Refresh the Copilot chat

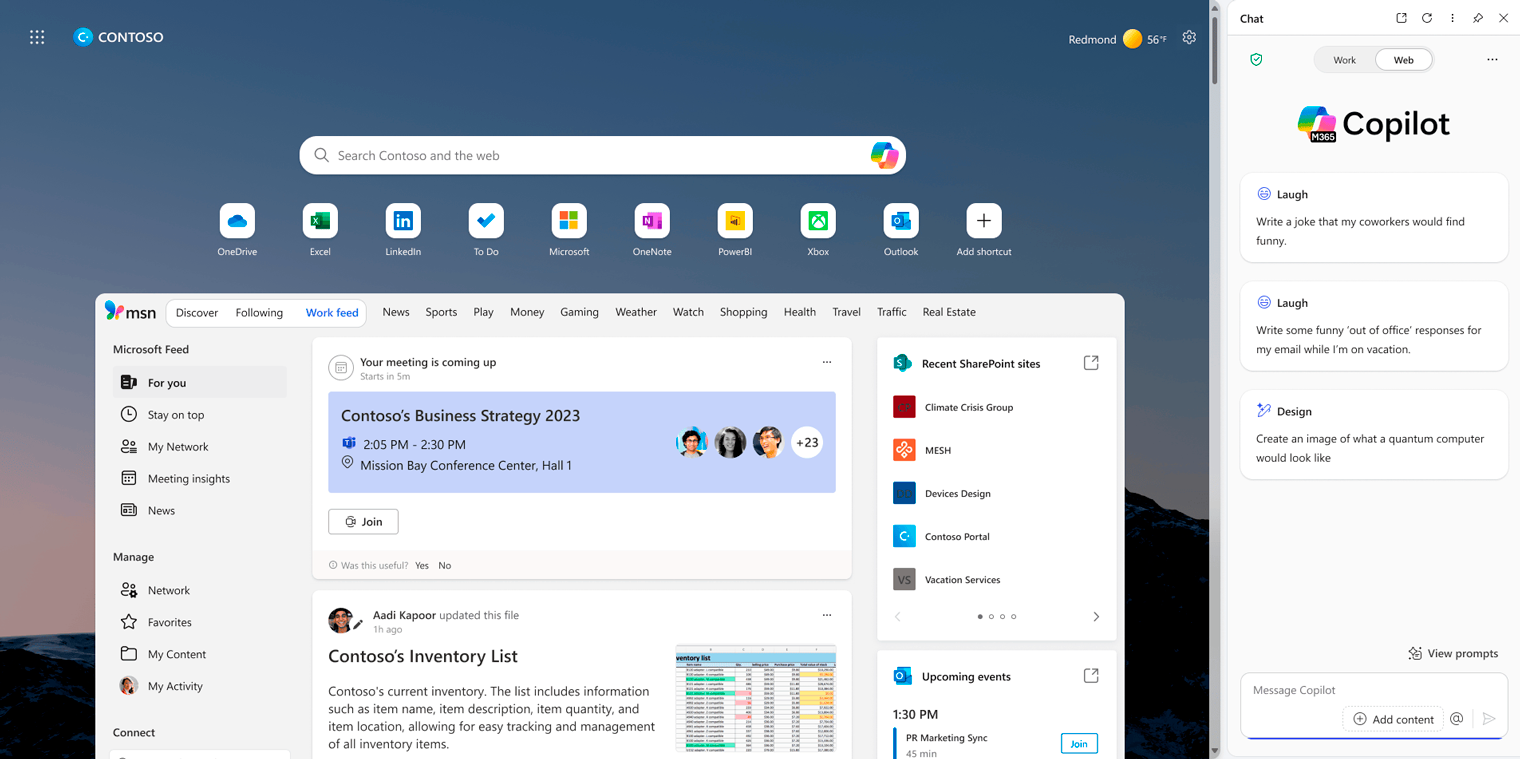coord(1427,18)
